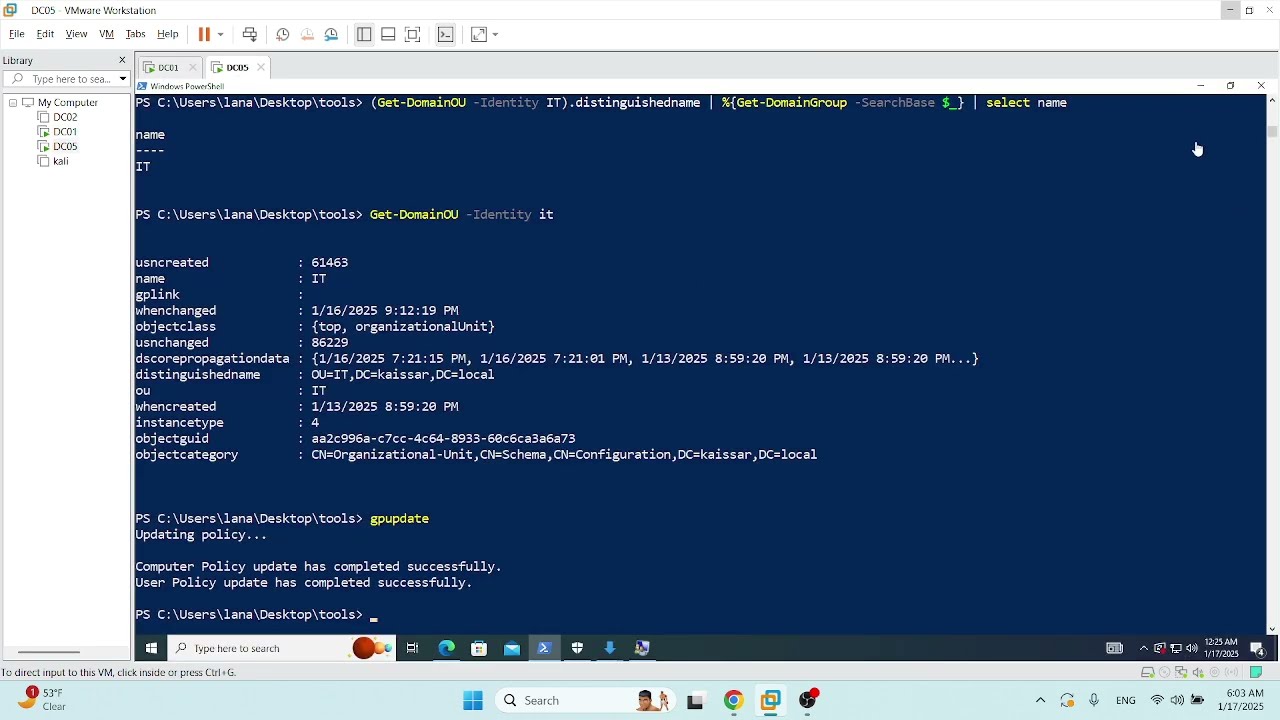The width and height of the screenshot is (1280, 720).
Task: Open the guest Windows Start menu
Action: pyautogui.click(x=151, y=648)
